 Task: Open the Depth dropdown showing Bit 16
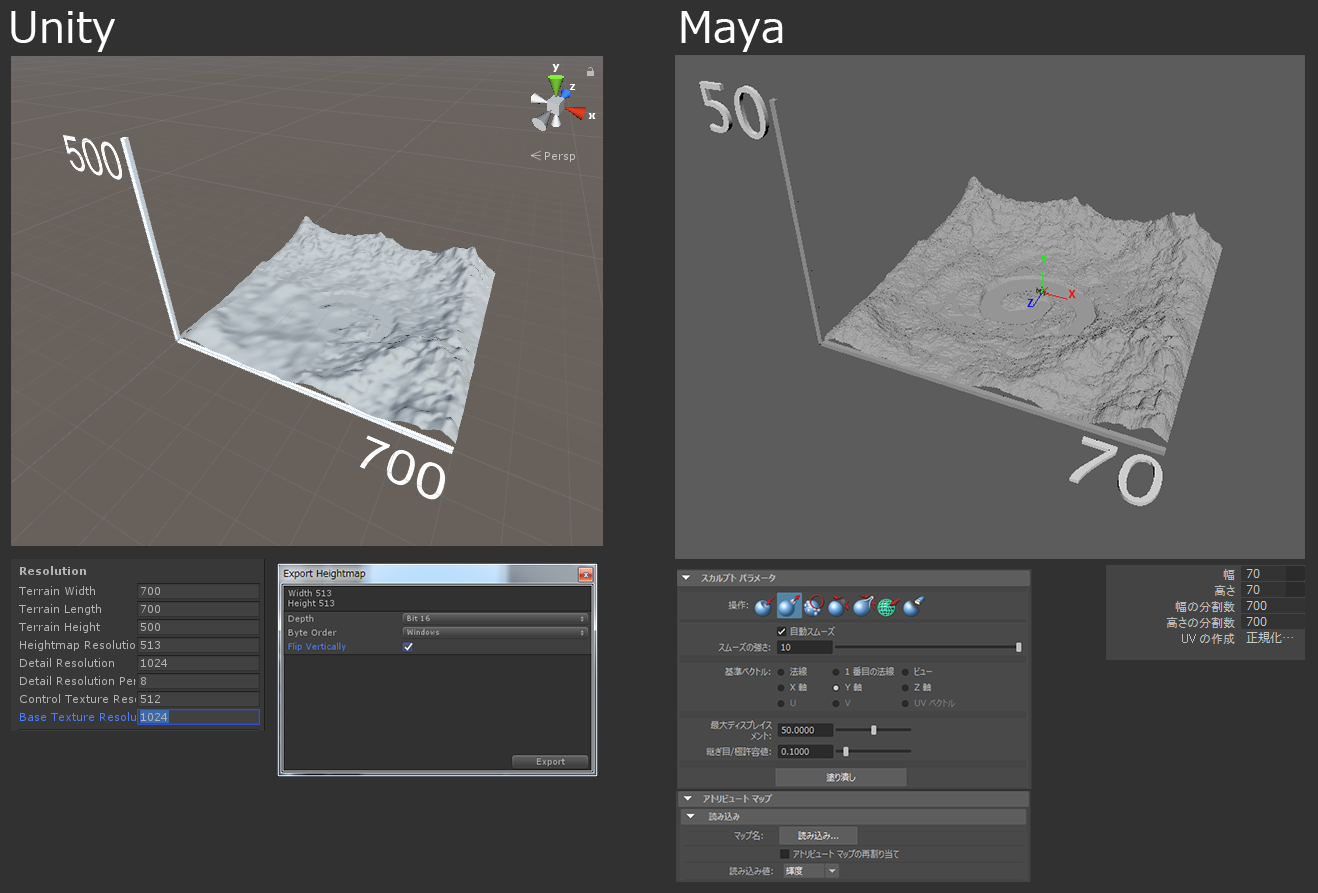pos(492,618)
